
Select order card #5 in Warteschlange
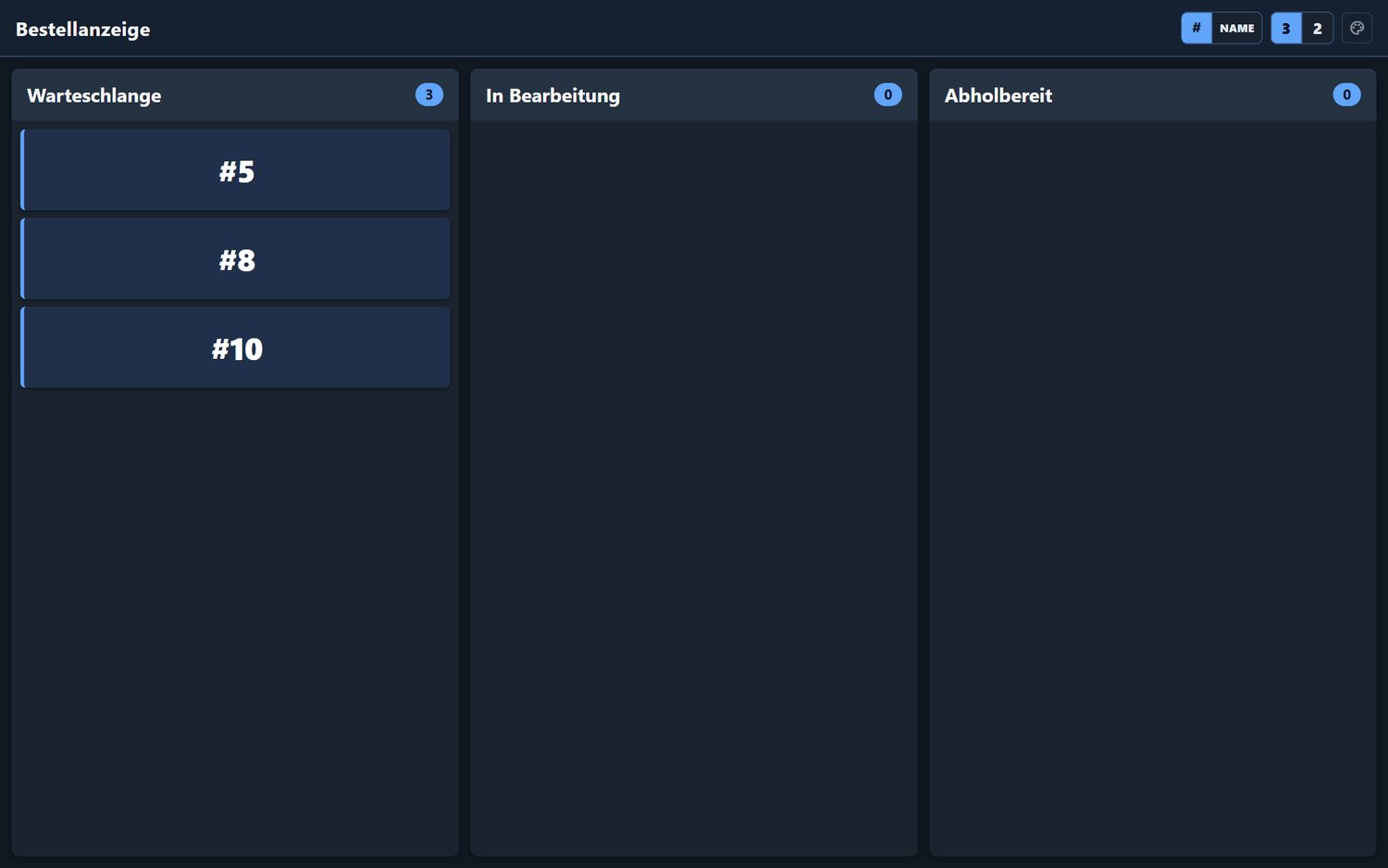235,170
